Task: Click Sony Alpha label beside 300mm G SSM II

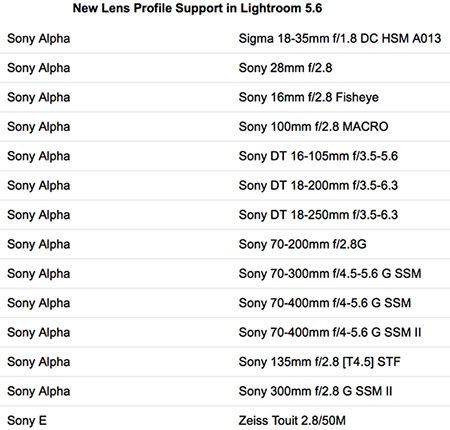Action: tap(39, 391)
